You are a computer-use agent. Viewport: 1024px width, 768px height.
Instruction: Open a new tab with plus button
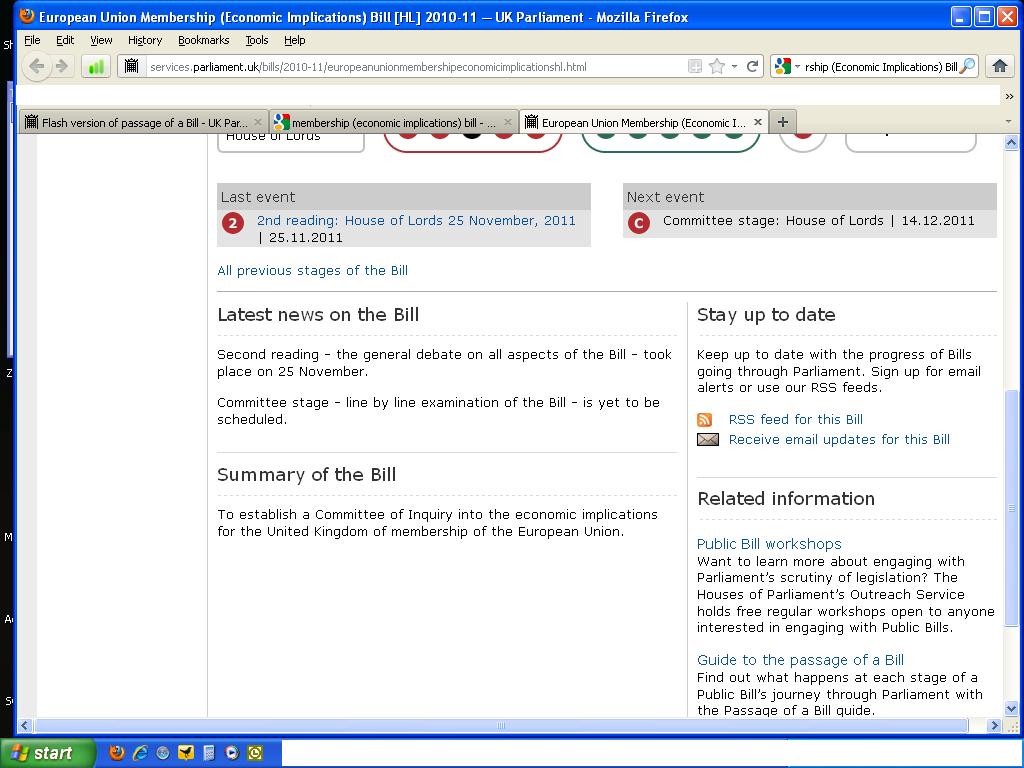click(x=783, y=122)
